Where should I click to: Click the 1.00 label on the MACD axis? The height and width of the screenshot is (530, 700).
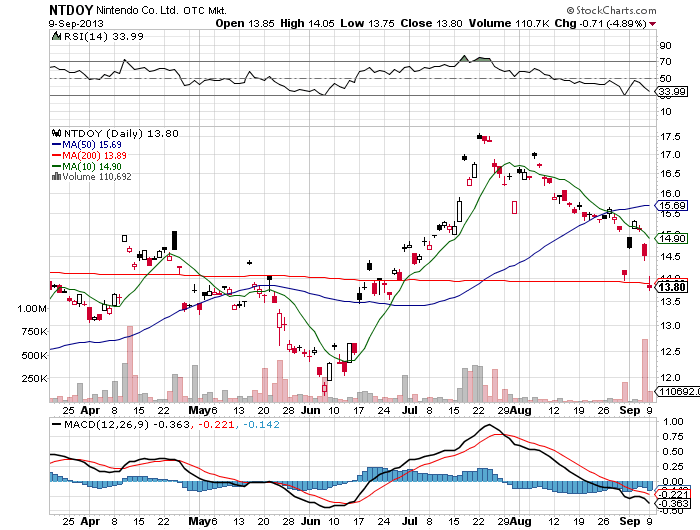point(673,421)
